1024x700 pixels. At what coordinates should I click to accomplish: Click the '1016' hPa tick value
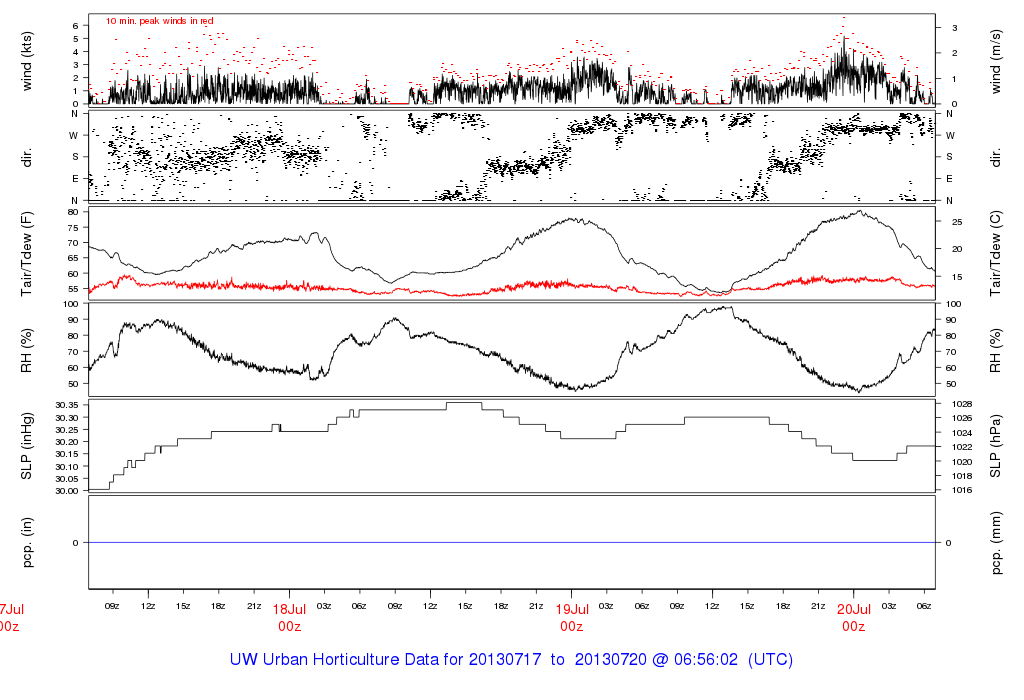[x=963, y=490]
